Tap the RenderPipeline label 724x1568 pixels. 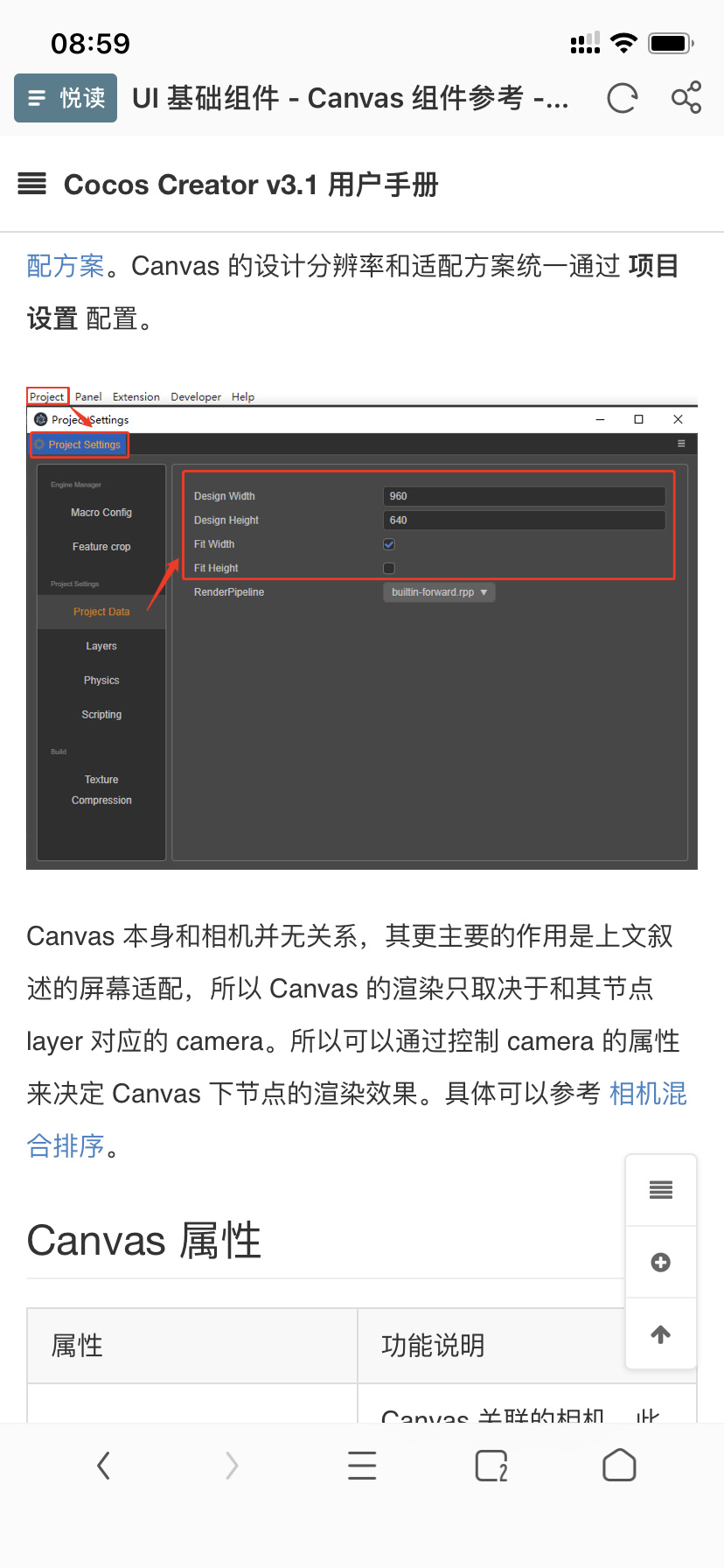(229, 592)
